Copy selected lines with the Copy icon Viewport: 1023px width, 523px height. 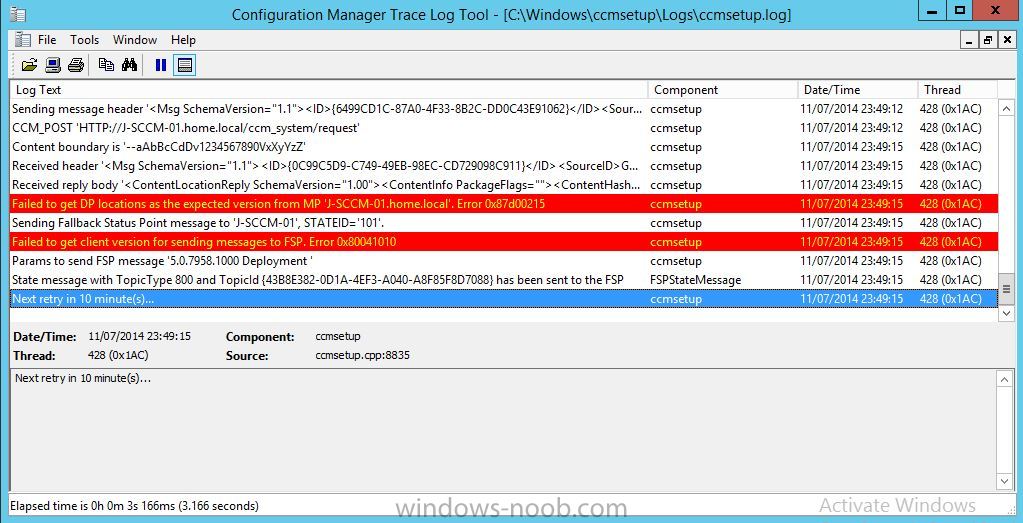click(x=106, y=65)
